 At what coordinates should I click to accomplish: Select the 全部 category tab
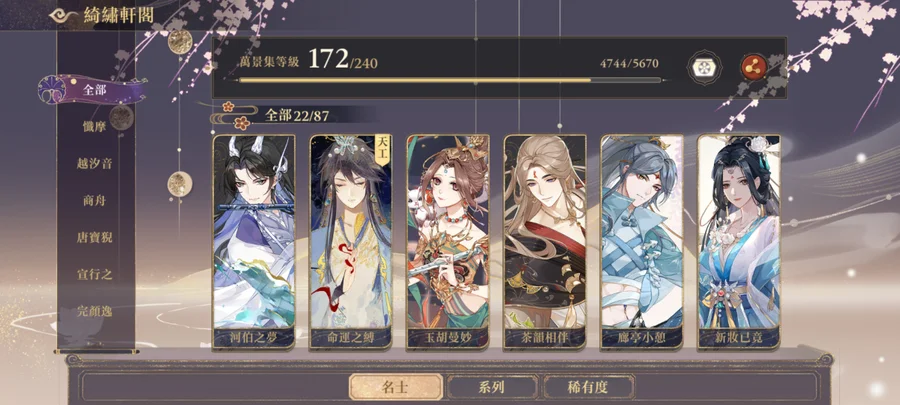pos(94,90)
